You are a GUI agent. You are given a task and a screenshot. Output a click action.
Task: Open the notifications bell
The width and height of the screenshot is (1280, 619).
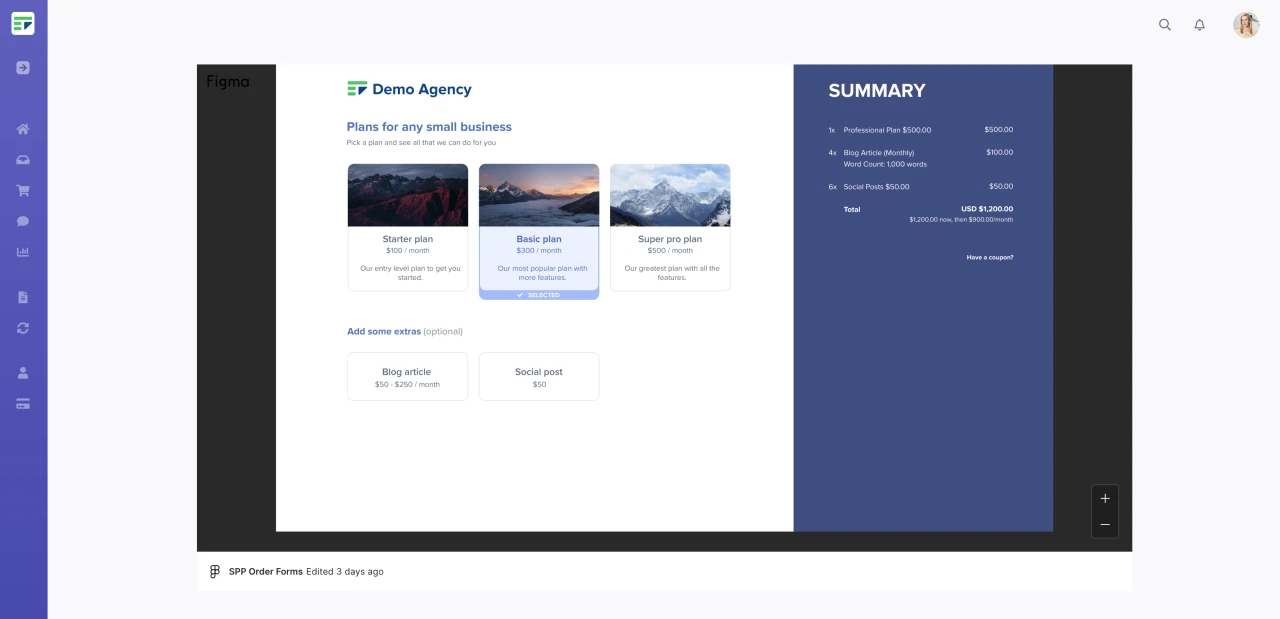click(x=1200, y=25)
